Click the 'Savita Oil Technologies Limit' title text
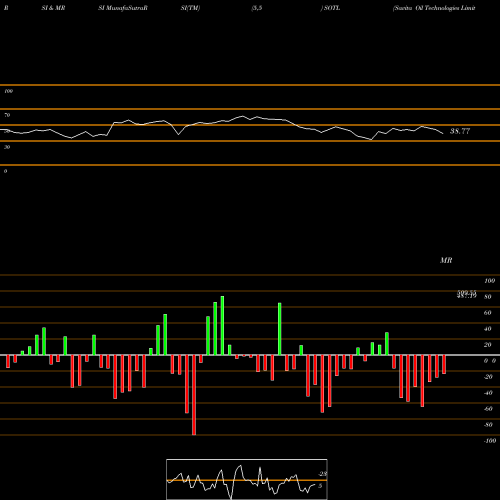Screen dimensions: 500x500 [x=434, y=8]
